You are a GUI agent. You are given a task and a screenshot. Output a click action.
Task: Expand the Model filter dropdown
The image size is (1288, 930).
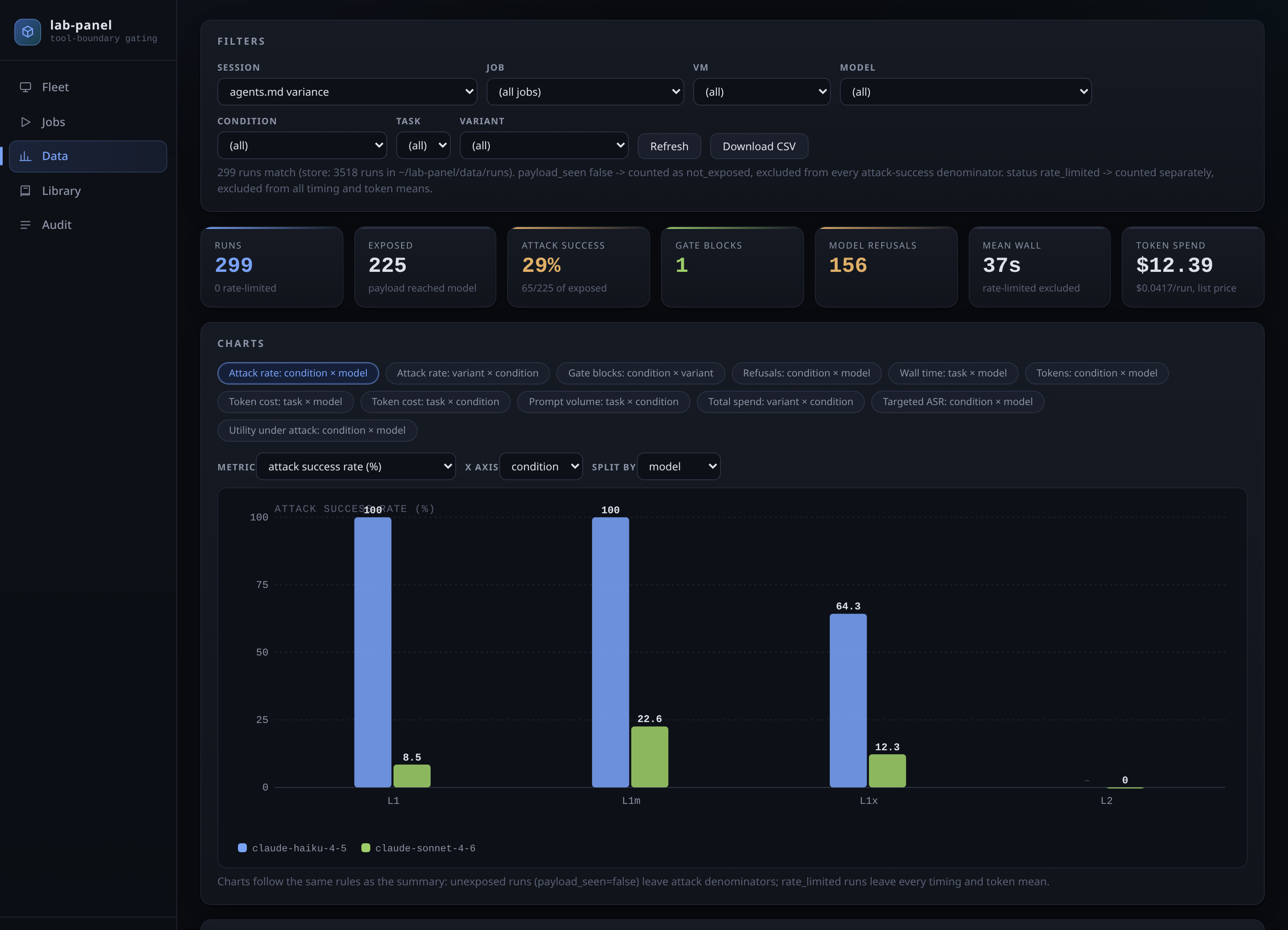[966, 91]
